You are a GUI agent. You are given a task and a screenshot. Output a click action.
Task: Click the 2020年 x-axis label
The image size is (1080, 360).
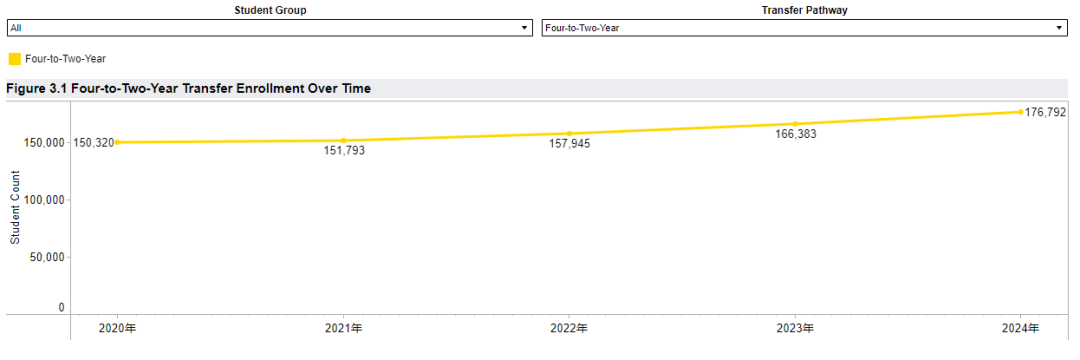click(117, 329)
